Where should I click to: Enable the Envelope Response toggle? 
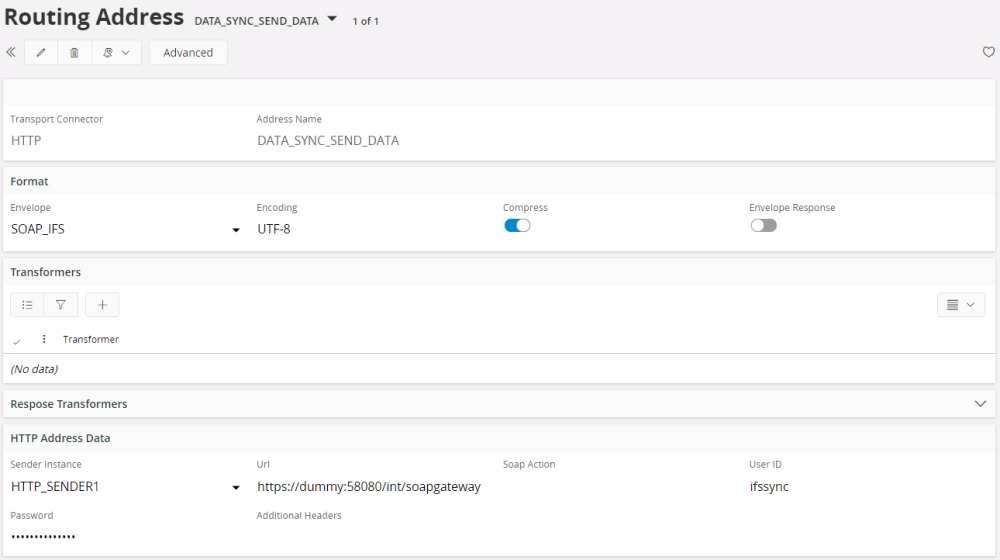(x=763, y=226)
